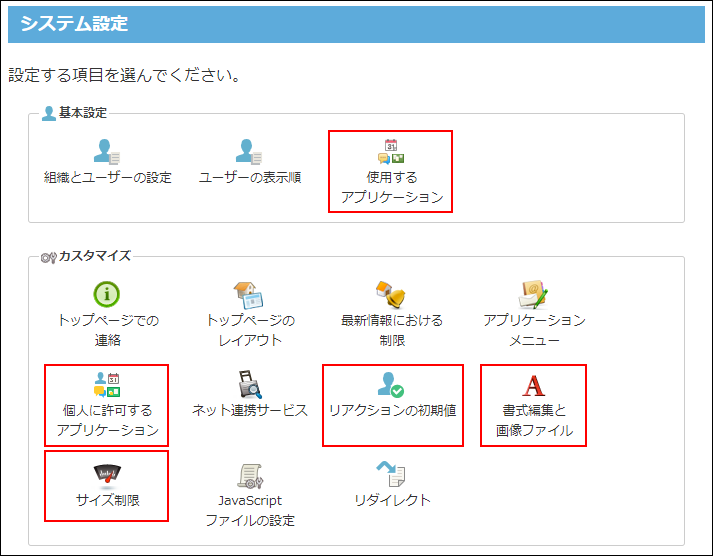Open the リダイレクト text link

coord(392,501)
